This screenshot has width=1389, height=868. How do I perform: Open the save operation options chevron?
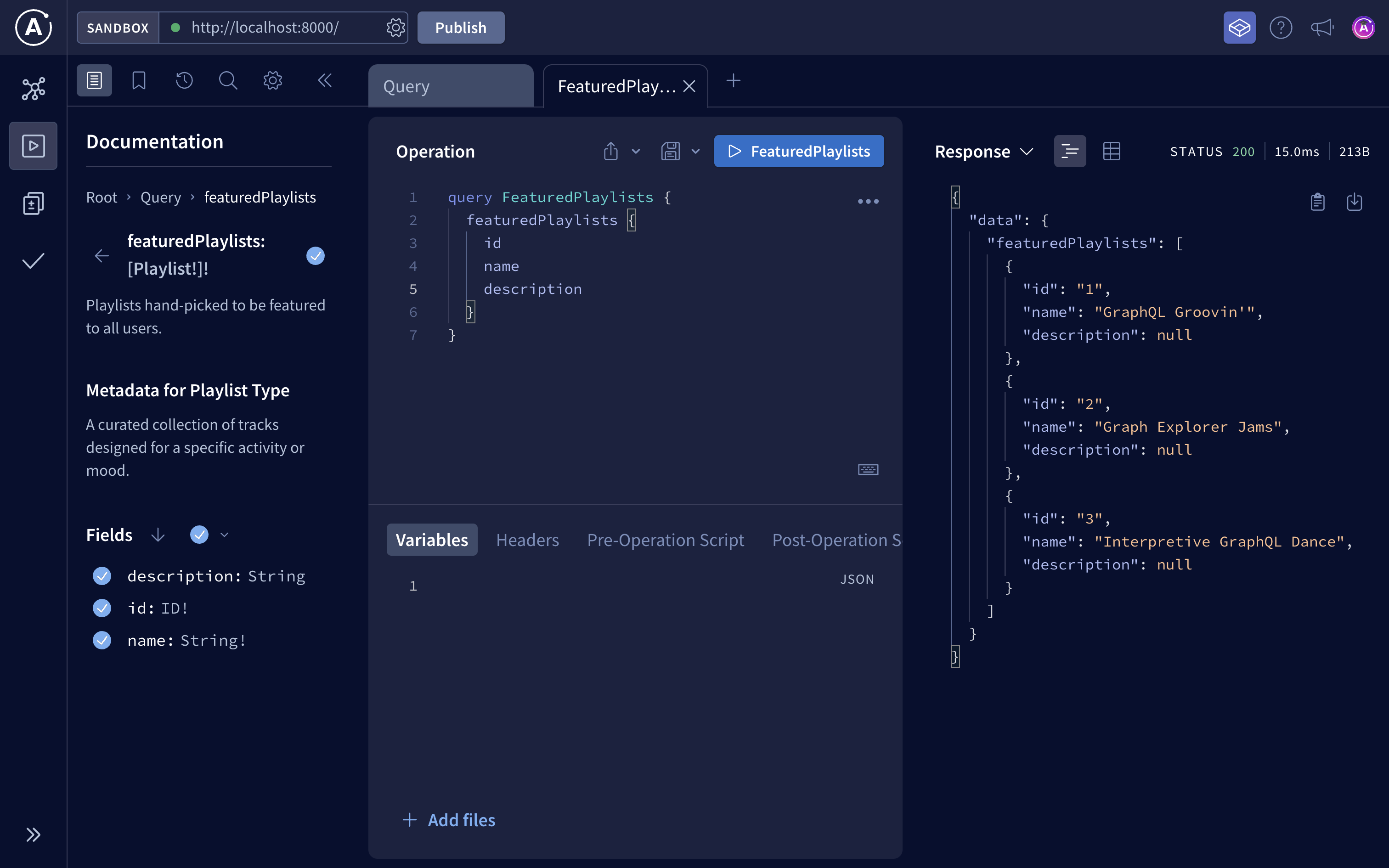coord(695,151)
